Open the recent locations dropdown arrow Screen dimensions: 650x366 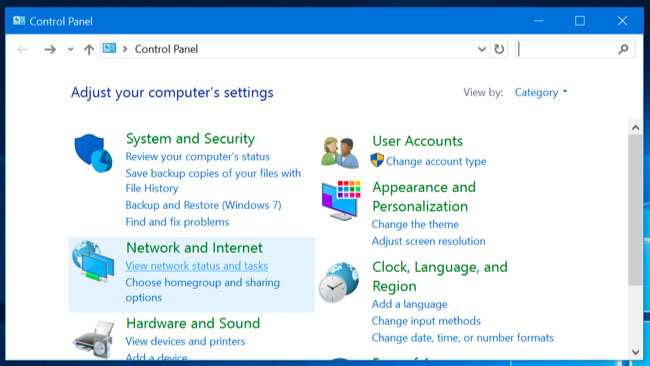pos(70,49)
